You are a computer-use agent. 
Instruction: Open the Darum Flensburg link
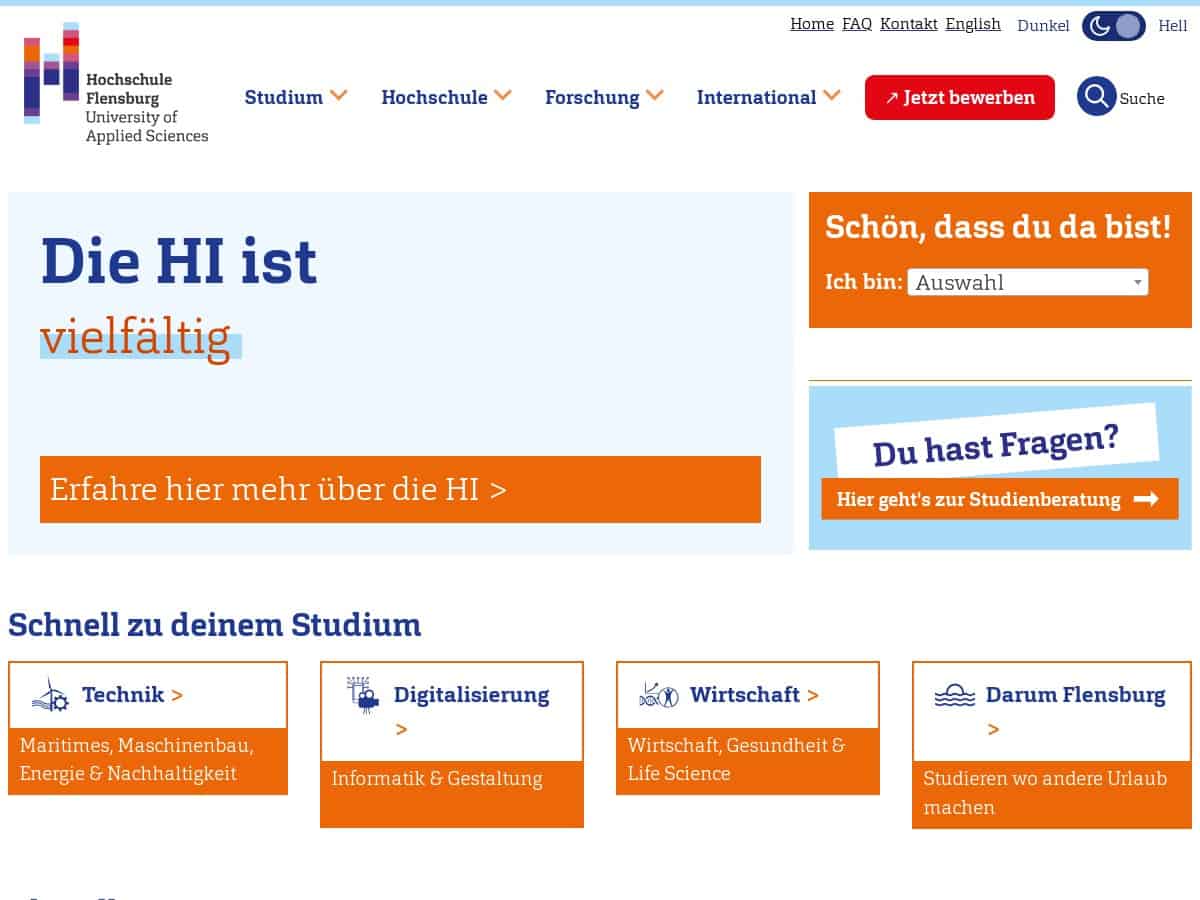click(x=1075, y=694)
